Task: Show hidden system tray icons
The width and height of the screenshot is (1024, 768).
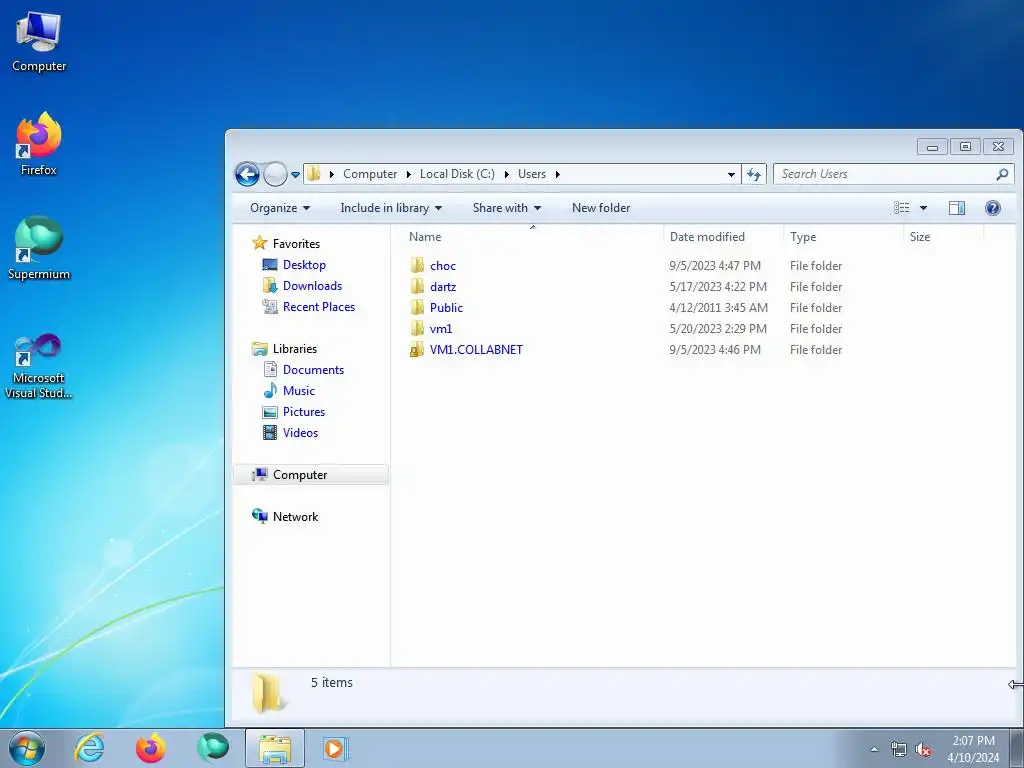Action: pos(874,749)
